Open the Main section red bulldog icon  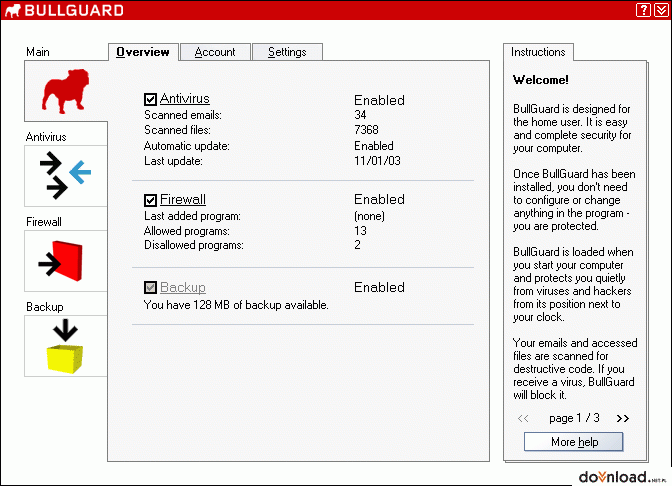click(x=66, y=91)
